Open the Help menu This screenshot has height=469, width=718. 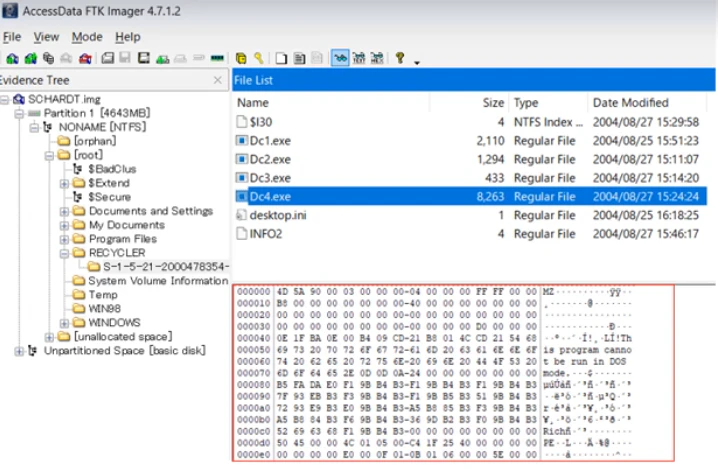128,37
